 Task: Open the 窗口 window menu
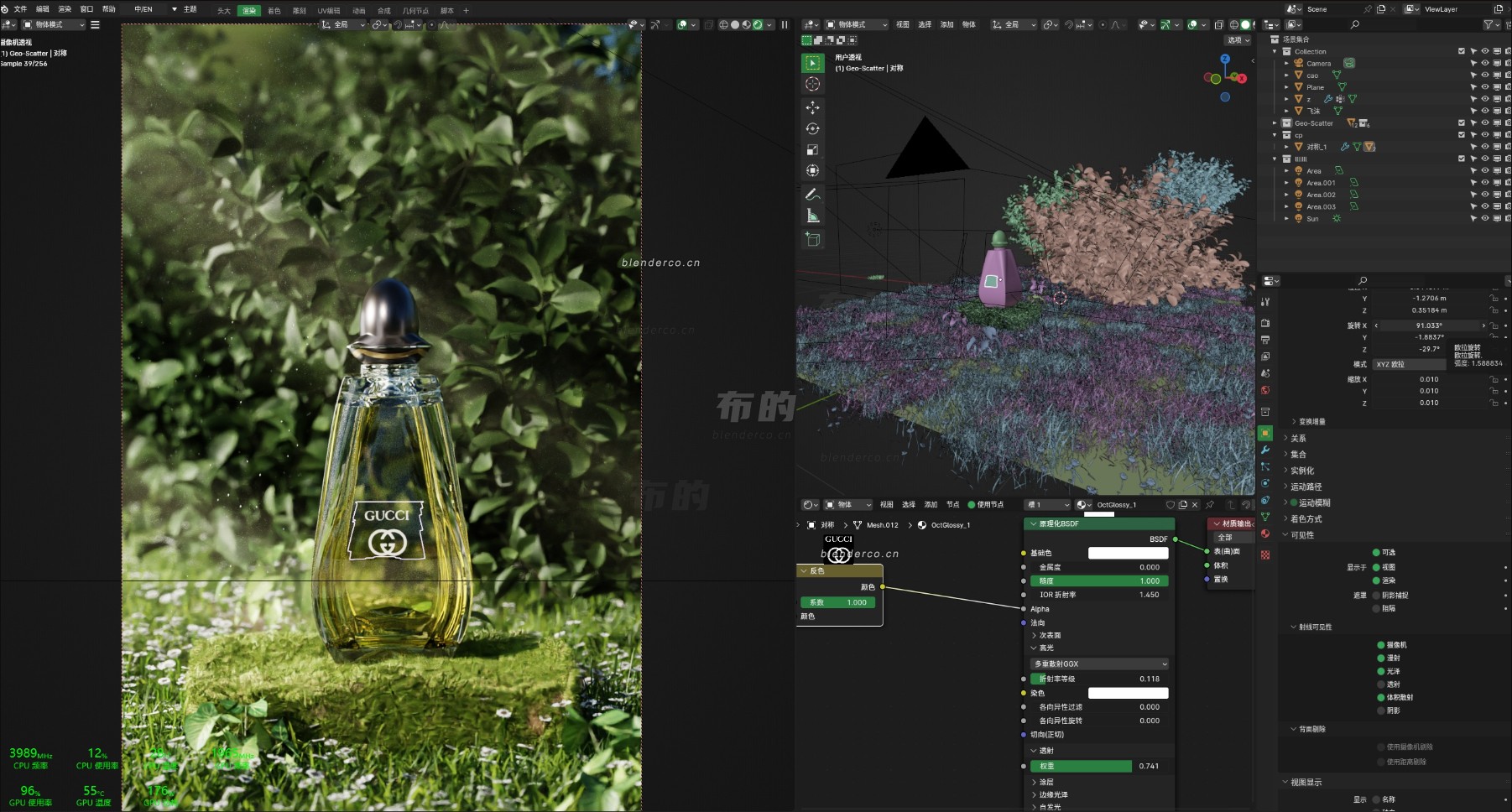point(86,9)
